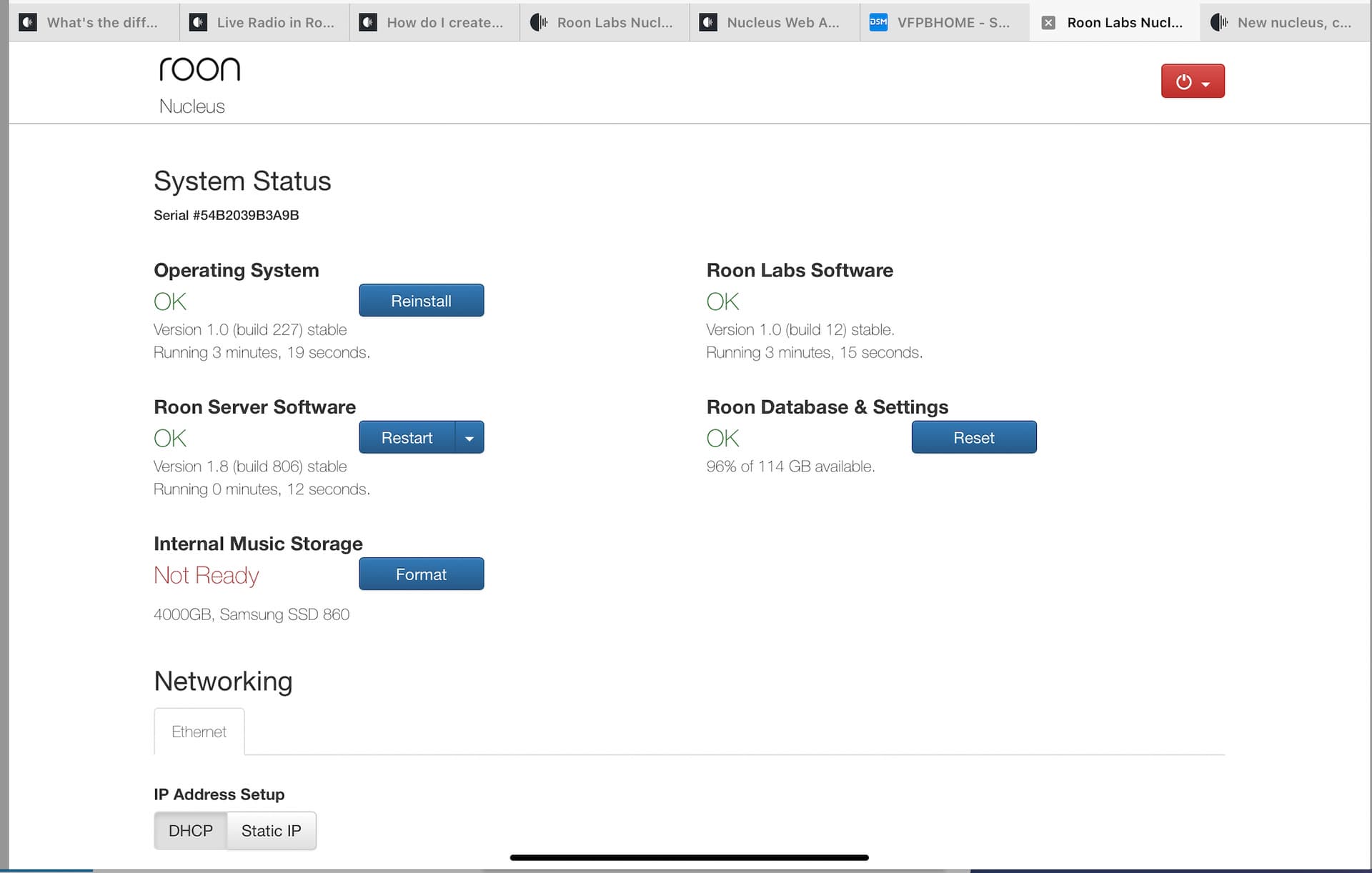The width and height of the screenshot is (1372, 873).
Task: Open the red power options dropdown
Action: [1192, 81]
